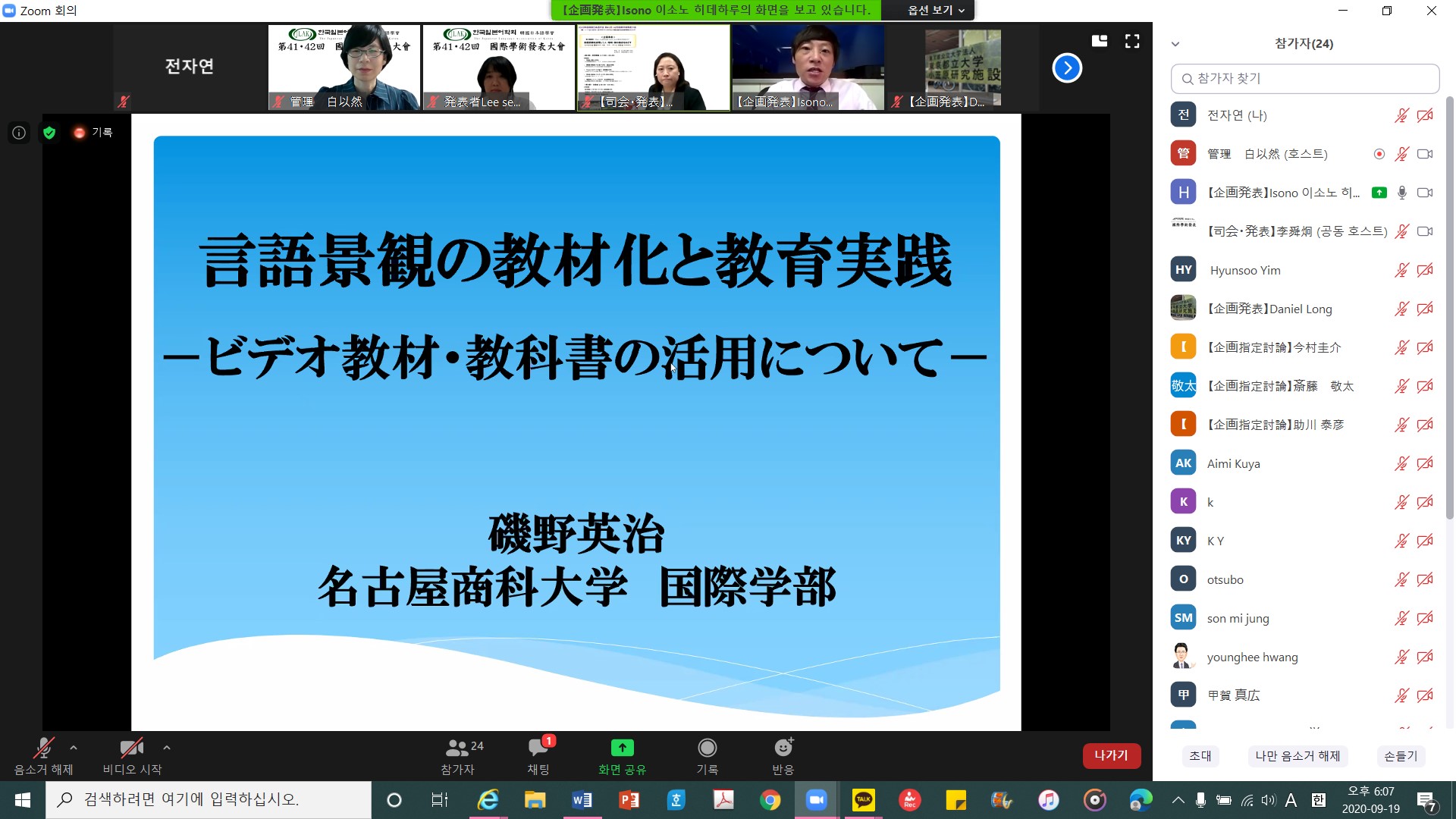Click the meeting info circle icon
Viewport: 1456px width, 819px height.
tap(19, 133)
